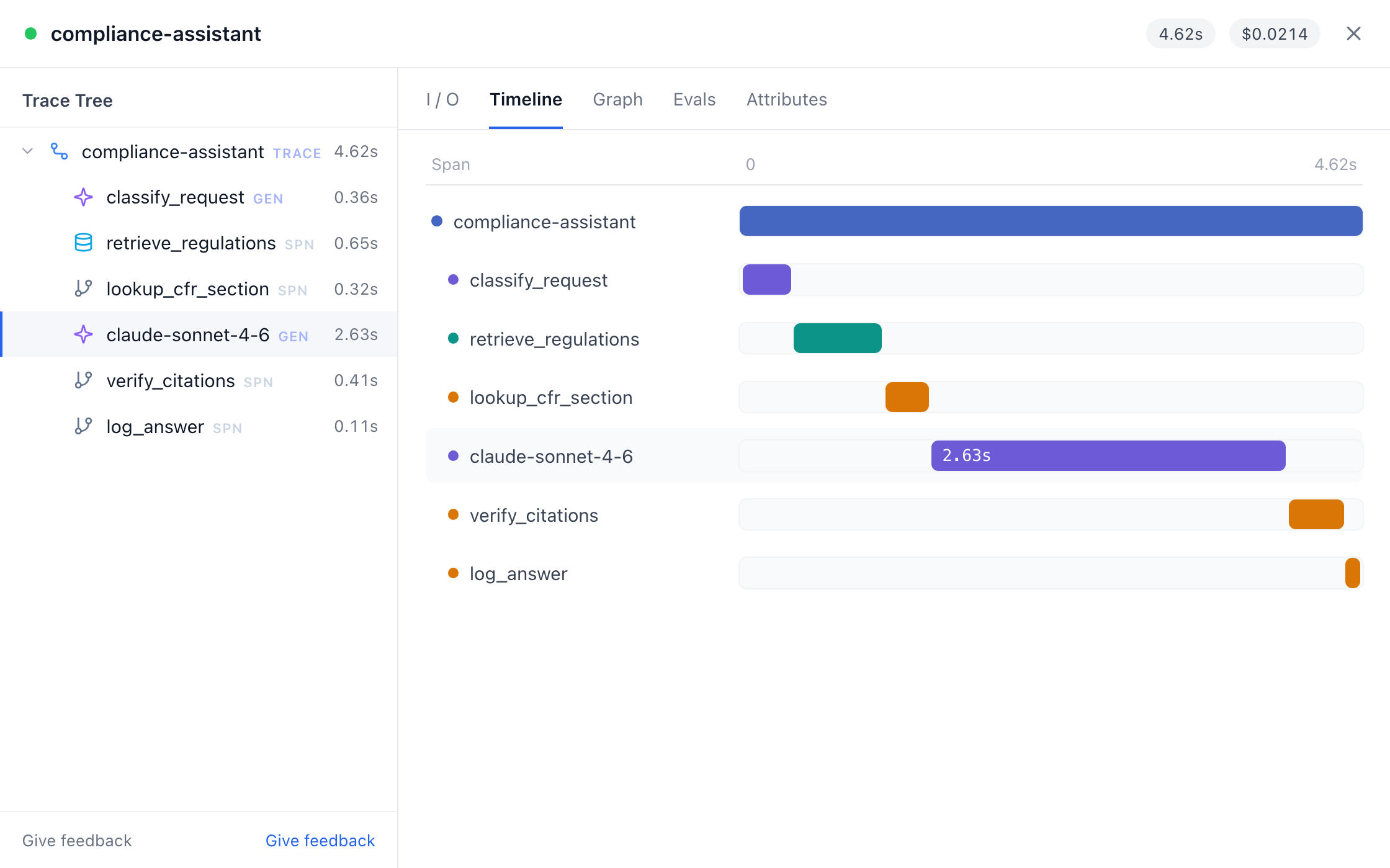
Task: Select classify_request in the trace tree
Action: [199, 197]
